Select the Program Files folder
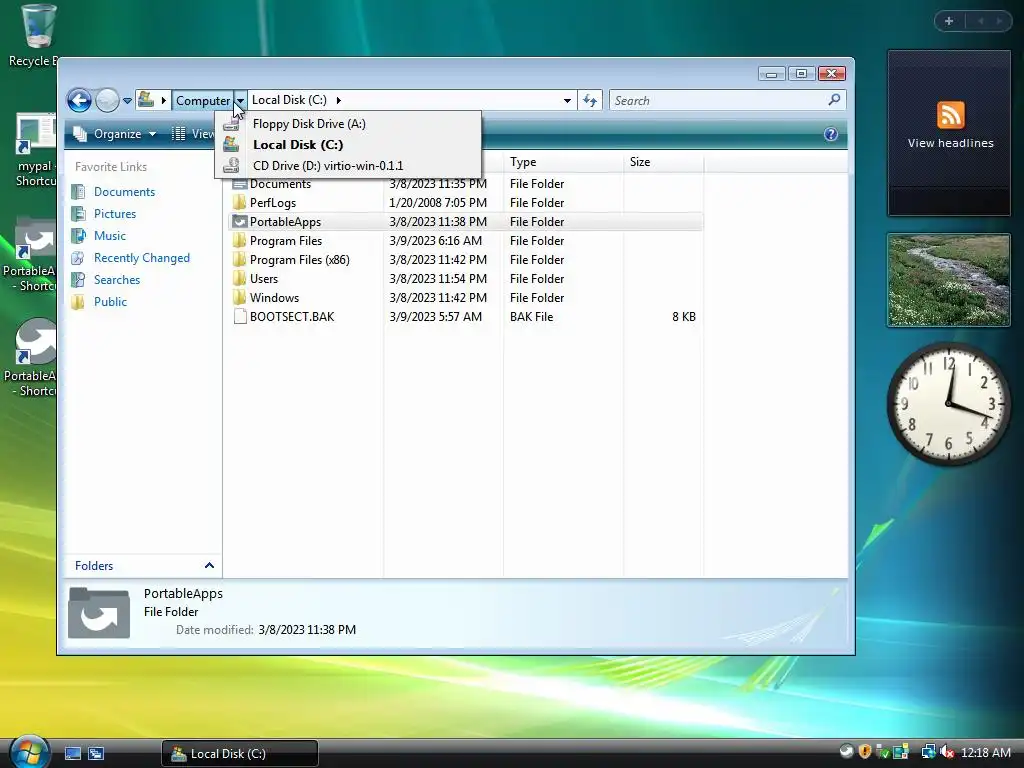This screenshot has width=1024, height=768. [286, 240]
